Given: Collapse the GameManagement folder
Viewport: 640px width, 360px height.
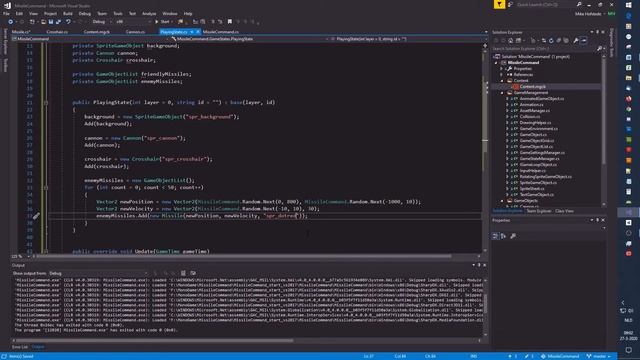Looking at the screenshot, I should [502, 93].
